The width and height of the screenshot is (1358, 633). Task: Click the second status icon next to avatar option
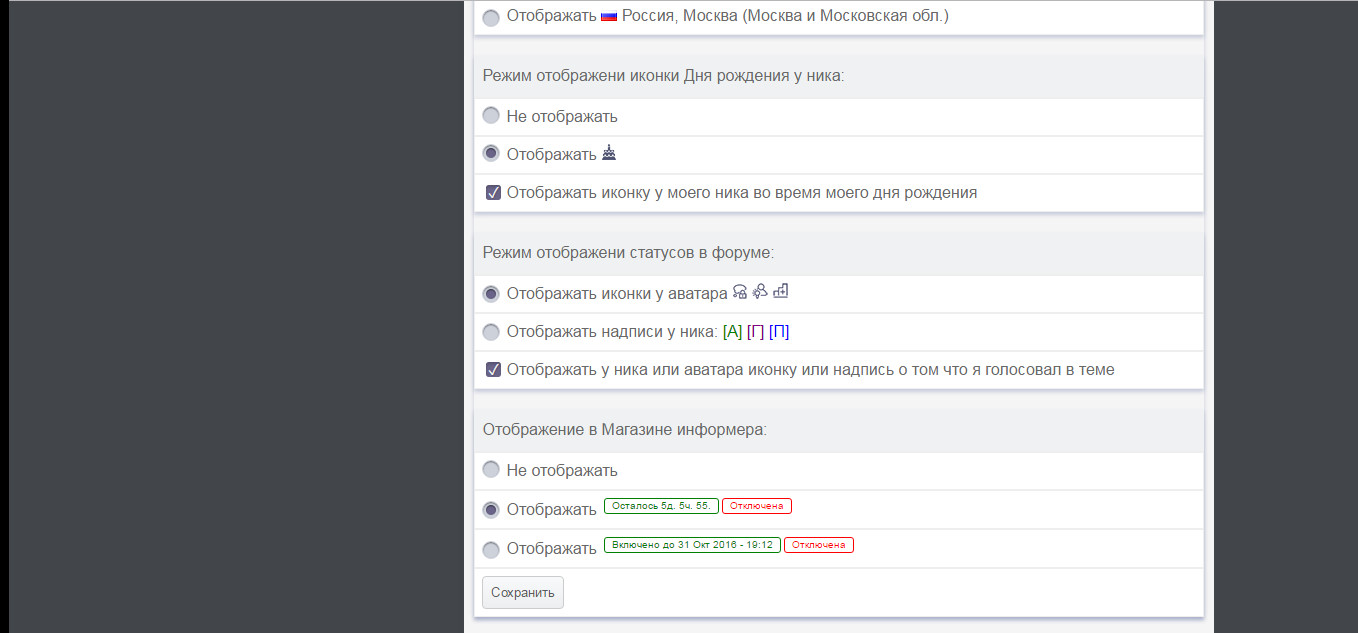tap(760, 292)
